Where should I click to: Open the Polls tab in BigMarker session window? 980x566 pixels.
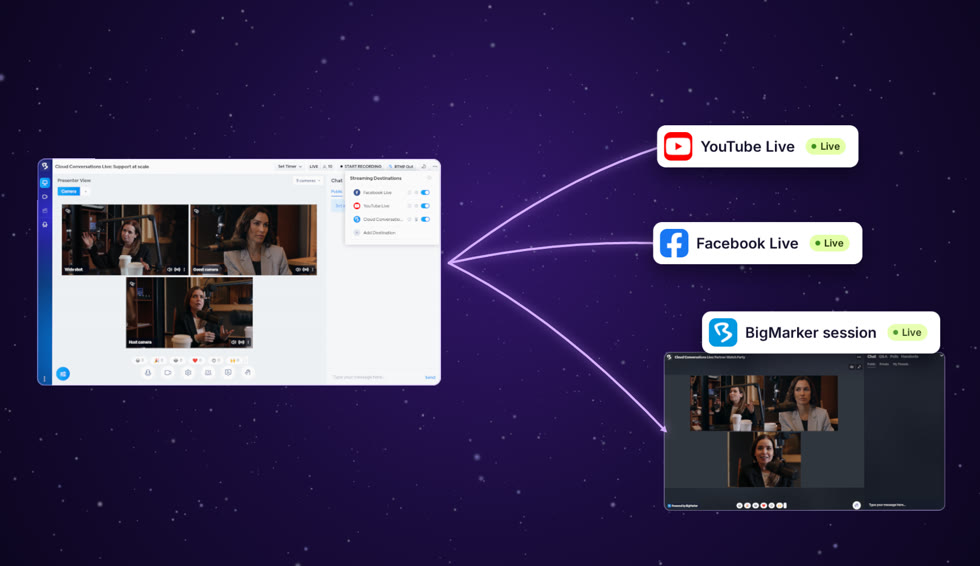(894, 357)
